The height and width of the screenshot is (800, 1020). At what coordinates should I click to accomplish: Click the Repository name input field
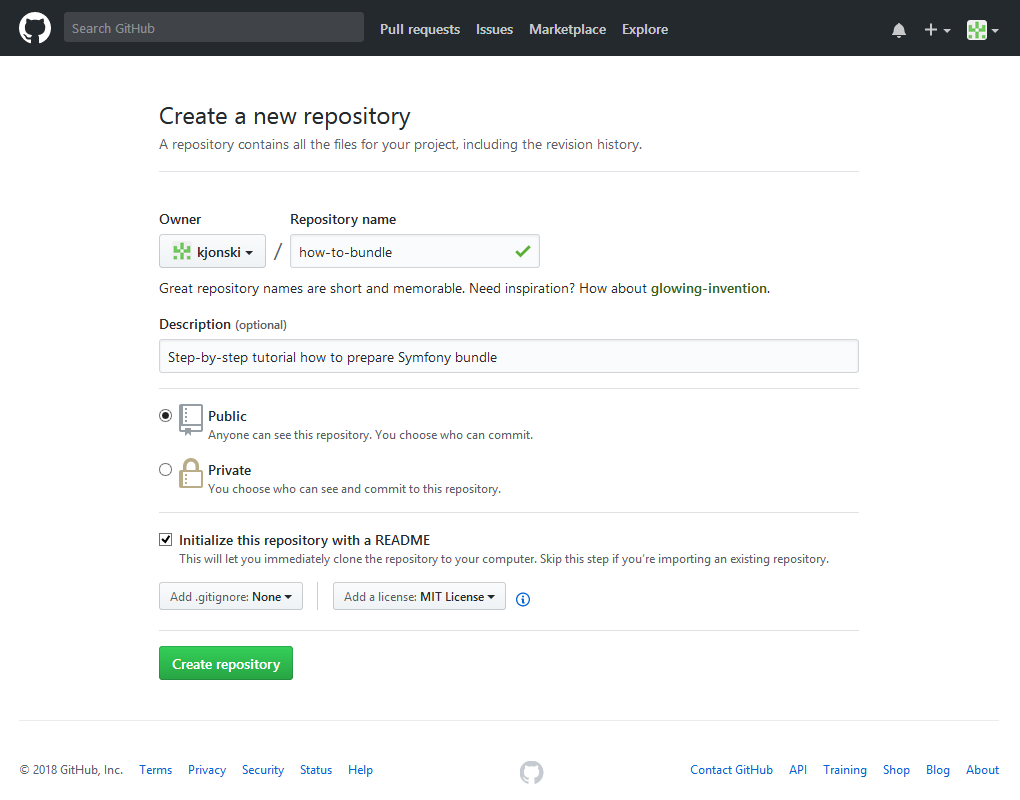point(414,251)
